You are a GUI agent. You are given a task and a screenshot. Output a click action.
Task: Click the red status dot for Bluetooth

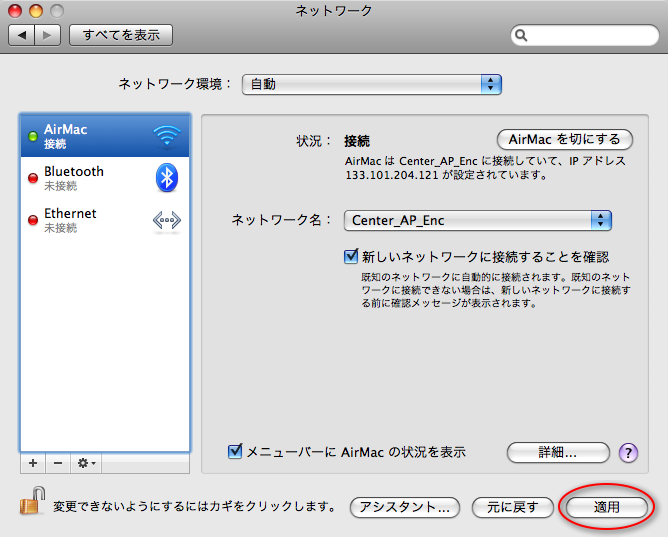click(x=33, y=178)
